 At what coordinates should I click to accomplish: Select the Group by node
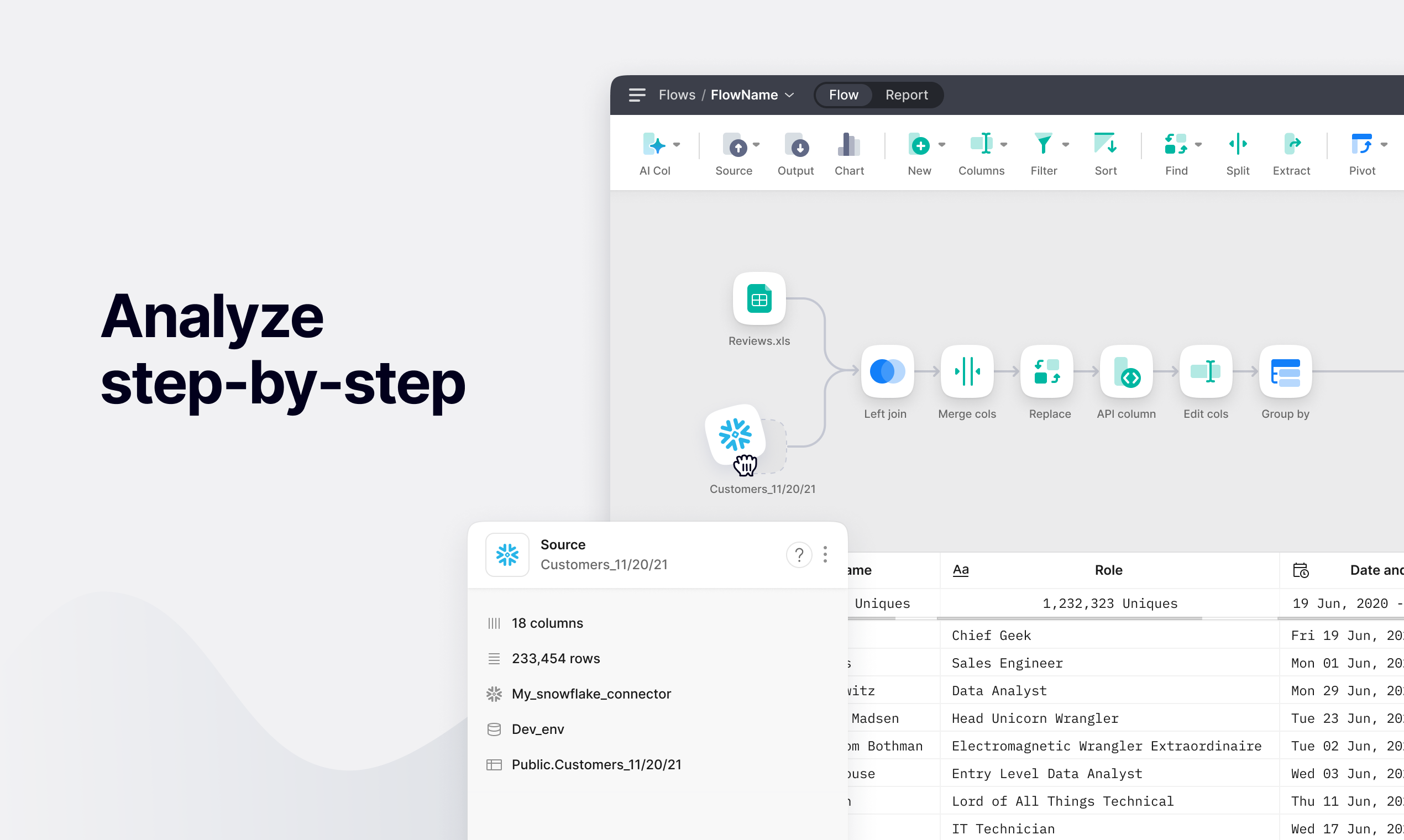tap(1285, 372)
